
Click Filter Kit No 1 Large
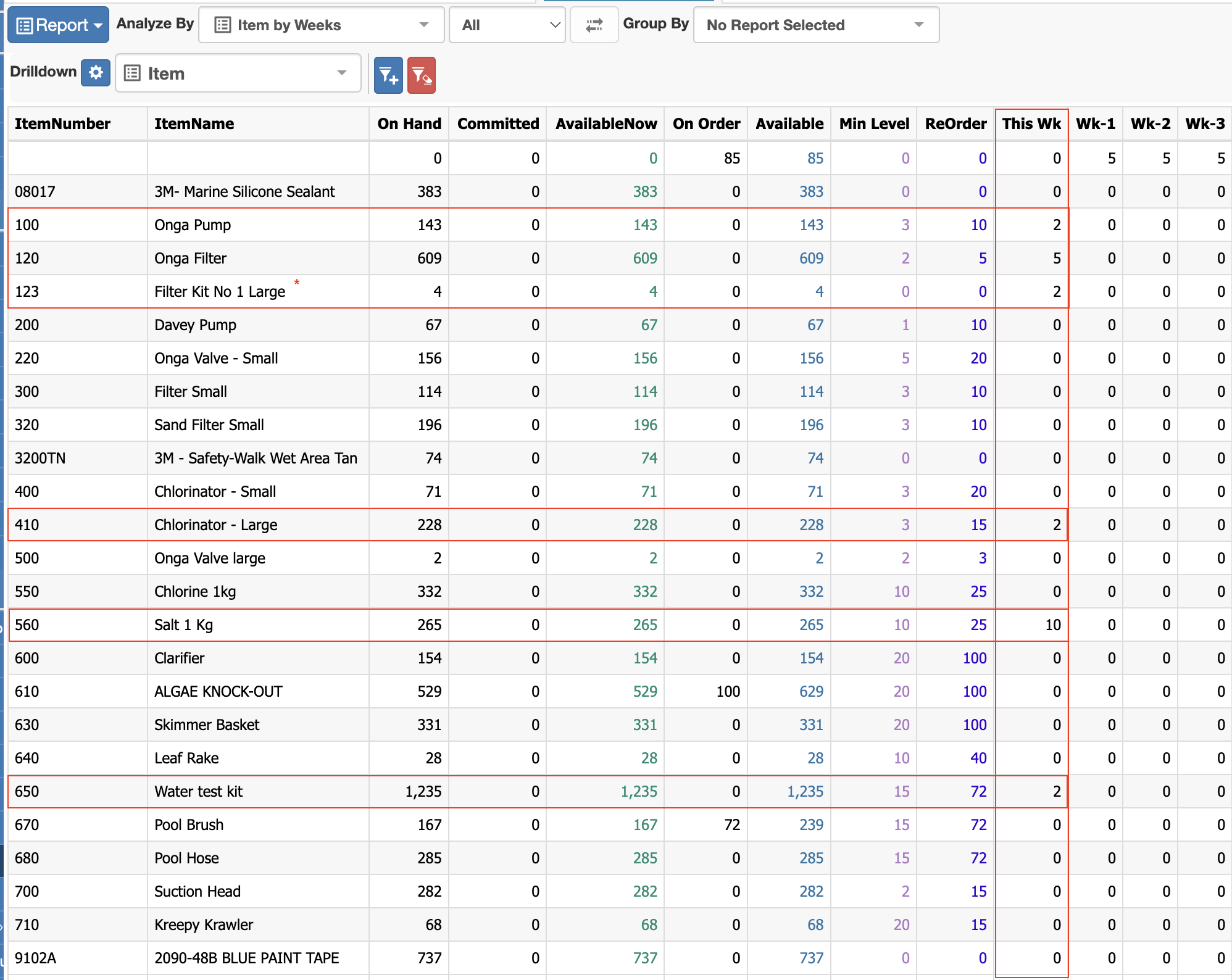(220, 291)
